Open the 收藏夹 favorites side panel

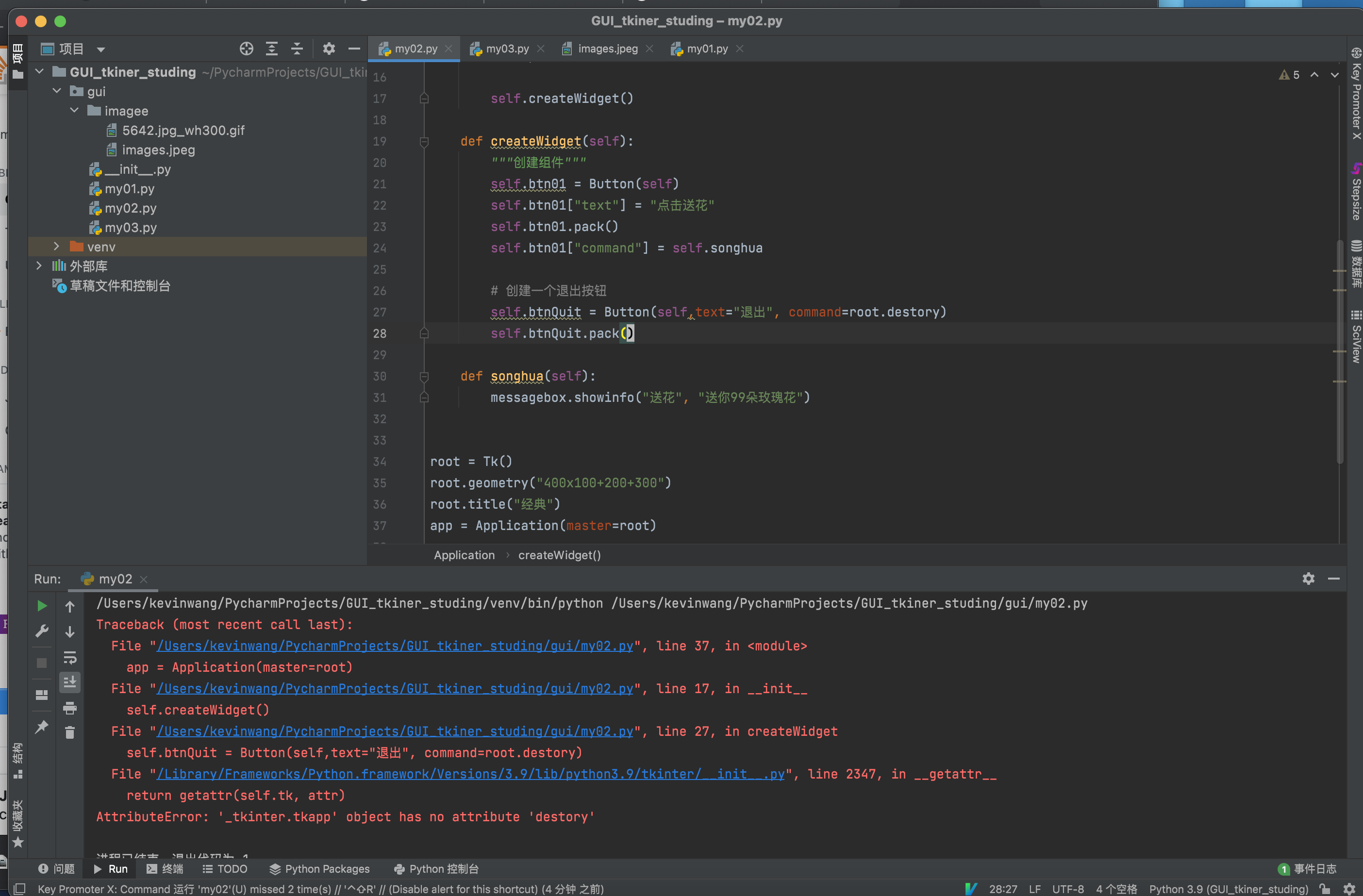coord(18,823)
